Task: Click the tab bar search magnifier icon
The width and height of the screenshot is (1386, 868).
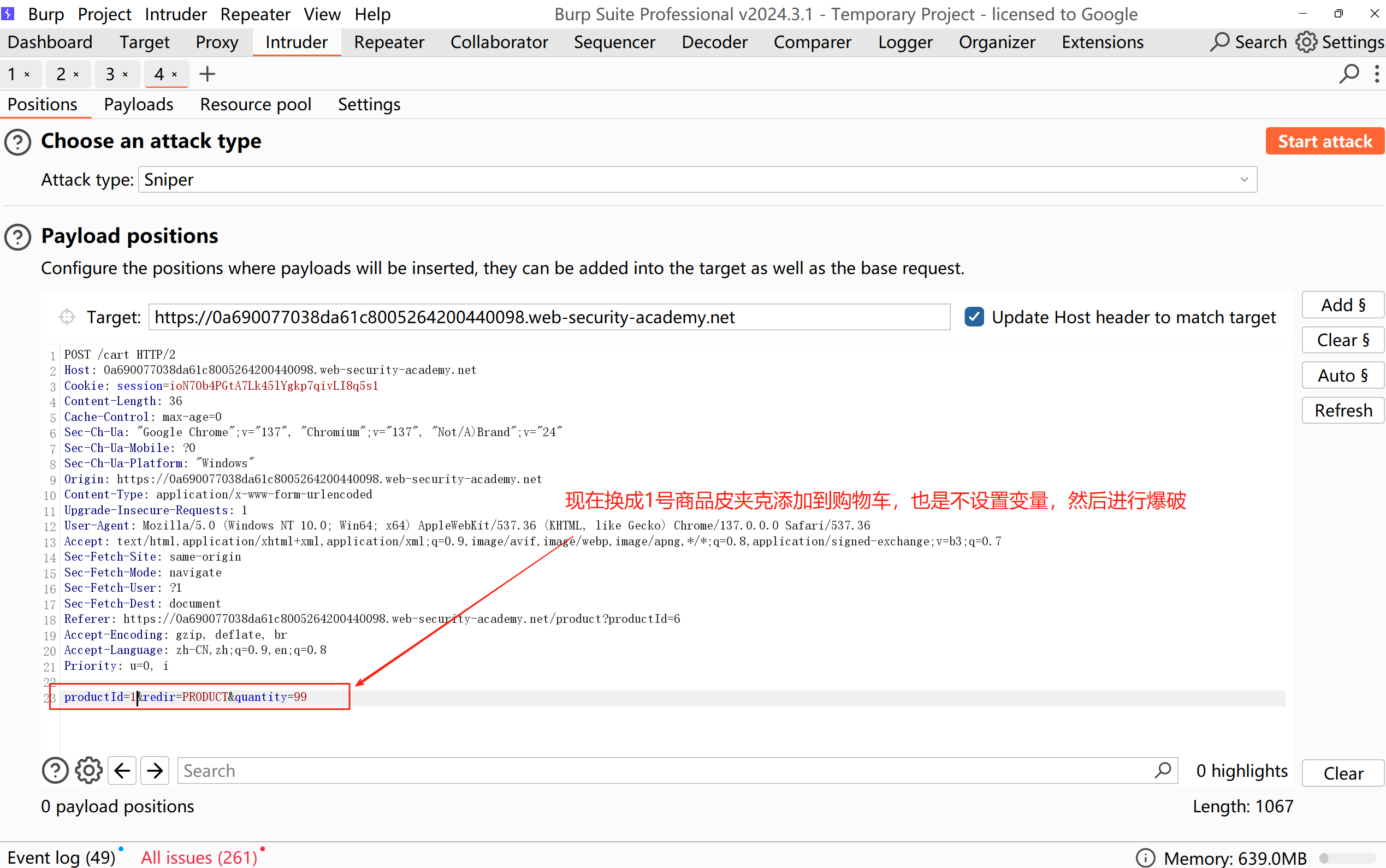Action: coord(1349,74)
